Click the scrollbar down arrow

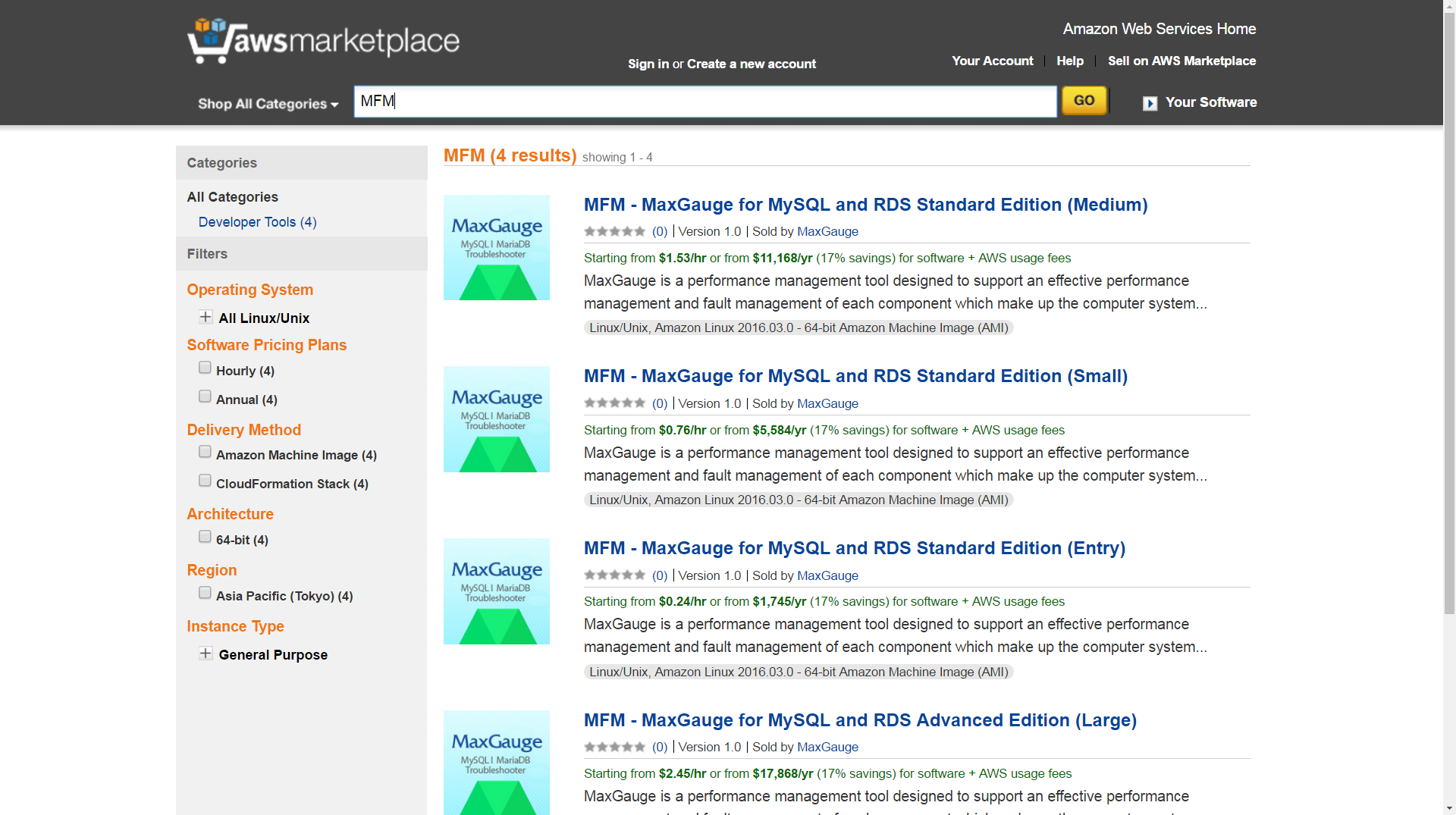(1449, 808)
